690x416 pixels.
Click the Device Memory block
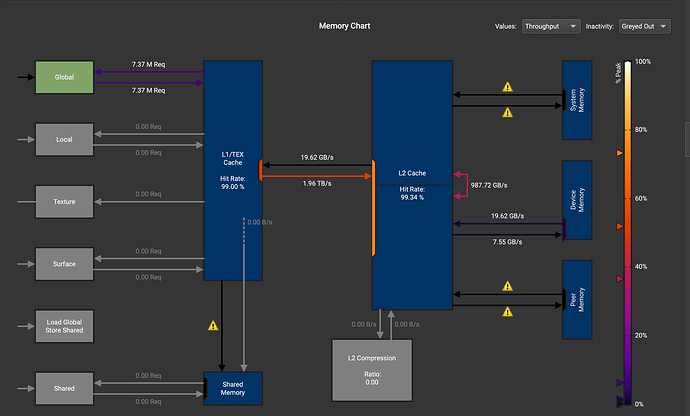pos(577,200)
